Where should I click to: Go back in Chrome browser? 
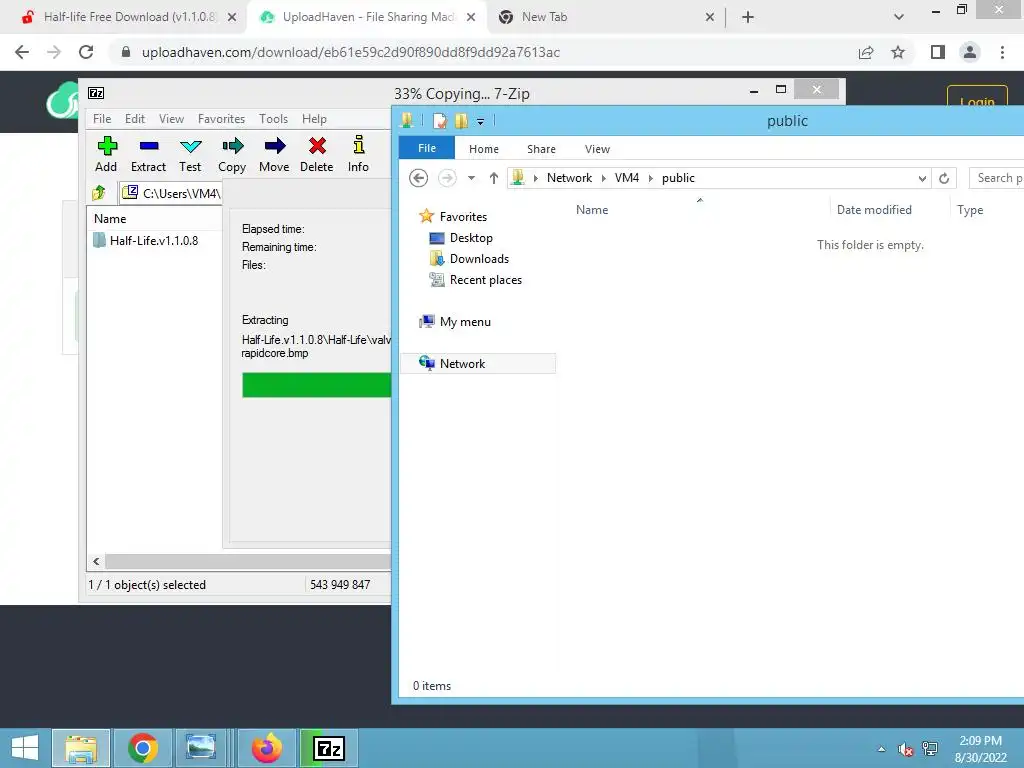coord(22,52)
